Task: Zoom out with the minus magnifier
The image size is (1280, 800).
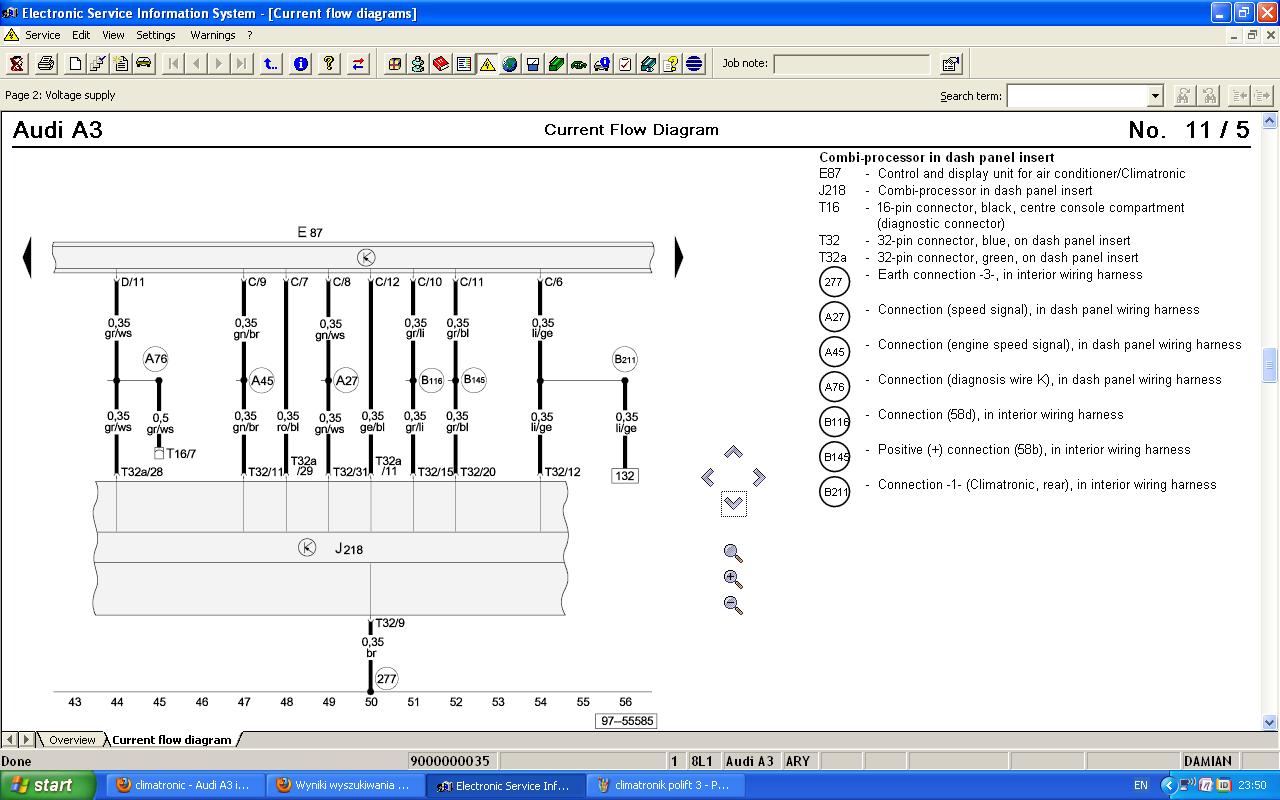Action: (x=733, y=605)
